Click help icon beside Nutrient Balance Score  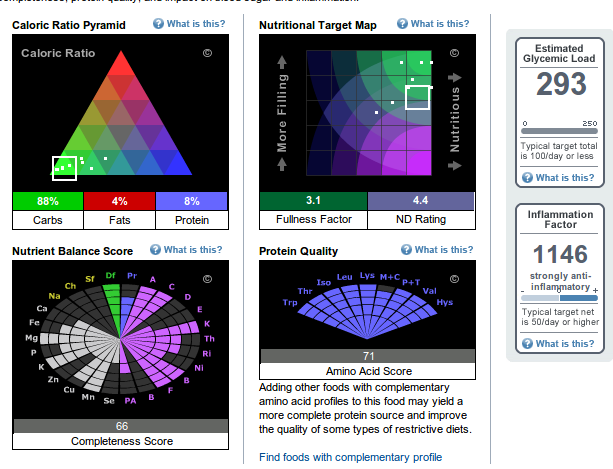pos(155,250)
